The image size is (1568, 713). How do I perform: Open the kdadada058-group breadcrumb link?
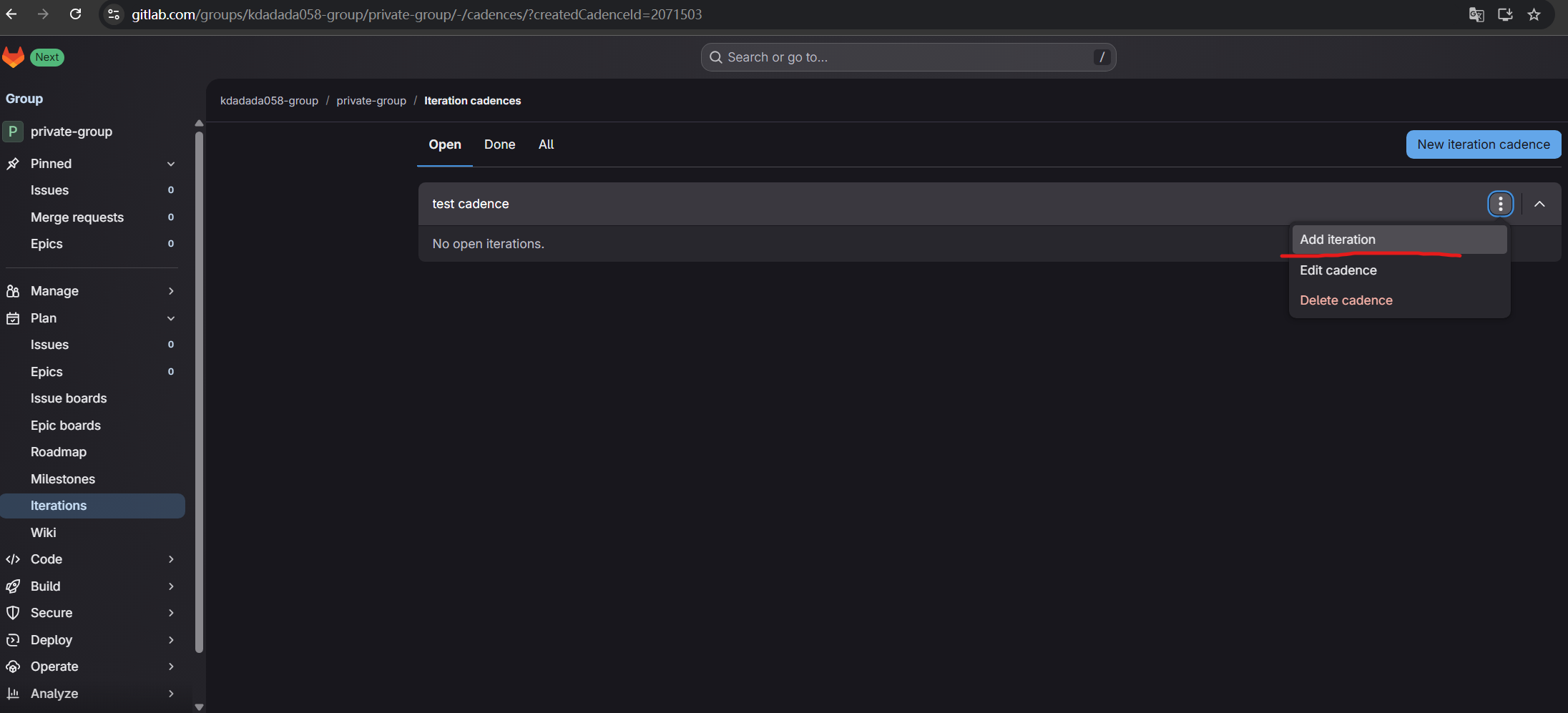[x=269, y=101]
